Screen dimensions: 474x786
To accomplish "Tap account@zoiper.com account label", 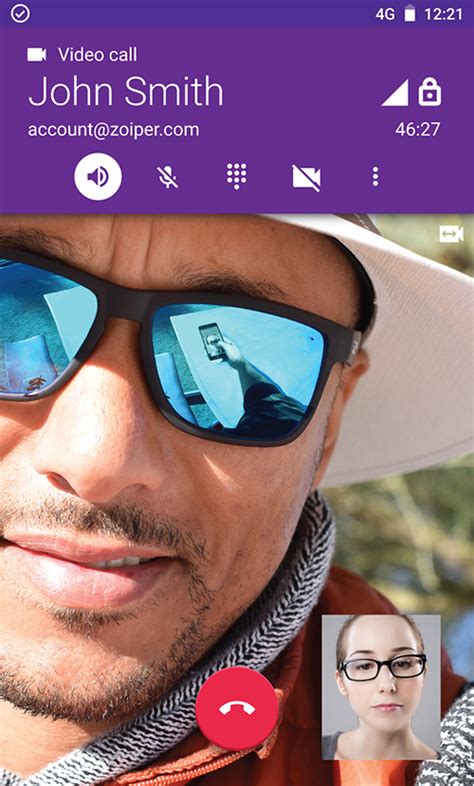I will point(113,130).
